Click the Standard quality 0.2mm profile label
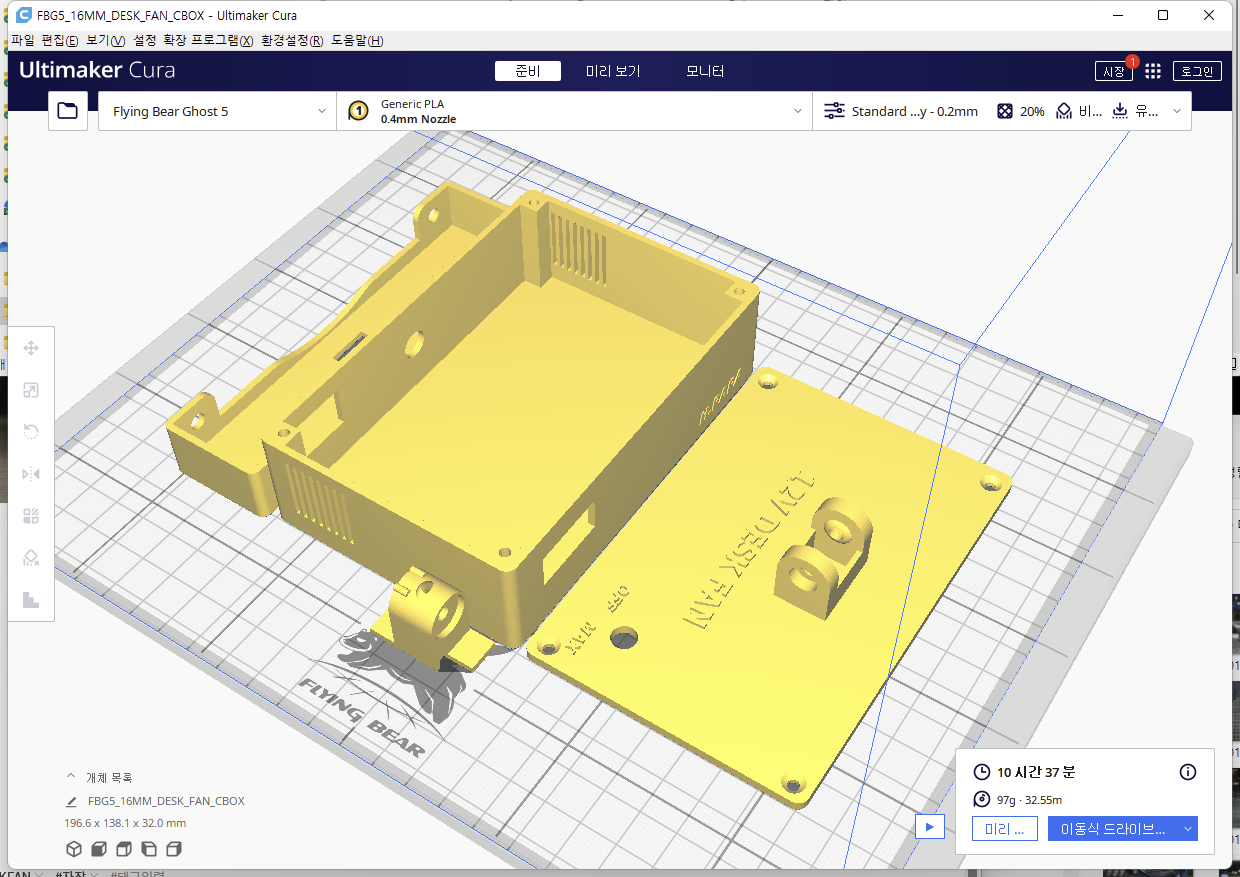The width and height of the screenshot is (1240, 877). coord(915,111)
